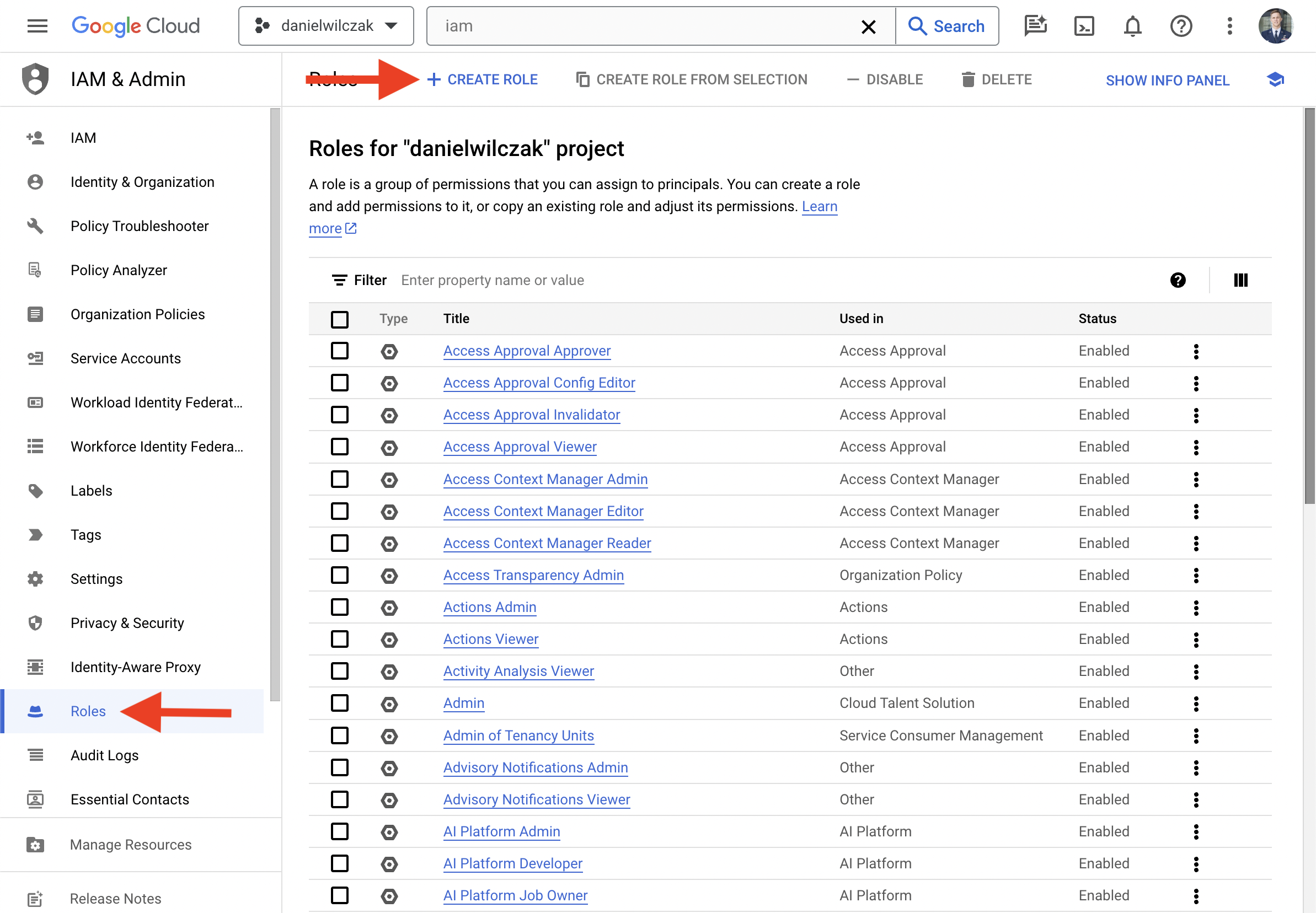Click the Labels tag icon in sidebar
Viewport: 1316px width, 913px height.
(x=35, y=490)
